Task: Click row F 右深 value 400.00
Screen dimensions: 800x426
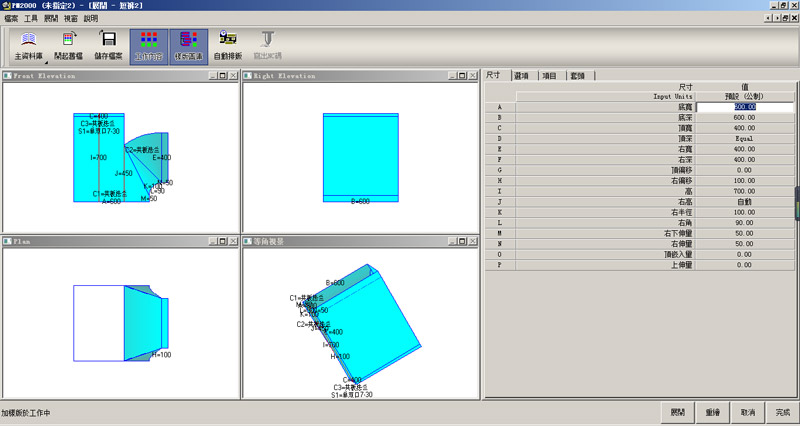Action: click(745, 160)
